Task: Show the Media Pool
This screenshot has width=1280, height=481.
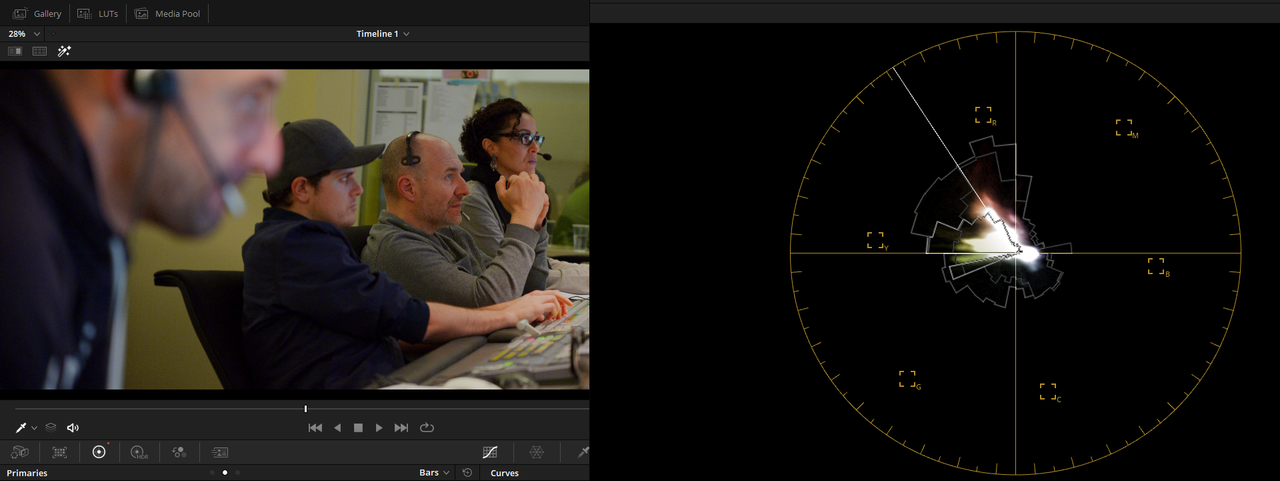Action: pyautogui.click(x=167, y=14)
